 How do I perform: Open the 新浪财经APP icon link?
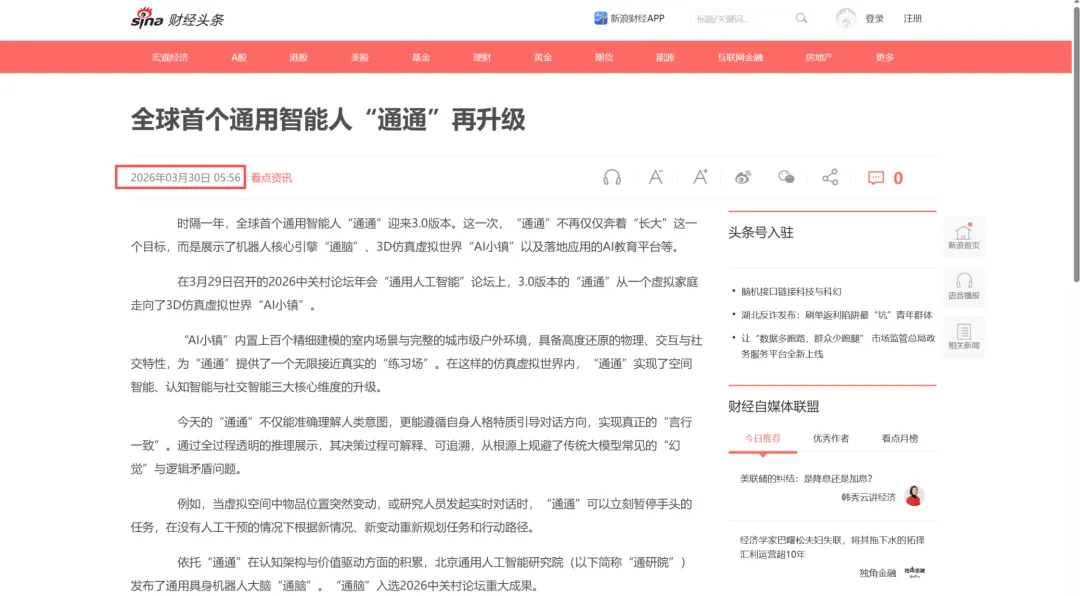[x=601, y=19]
